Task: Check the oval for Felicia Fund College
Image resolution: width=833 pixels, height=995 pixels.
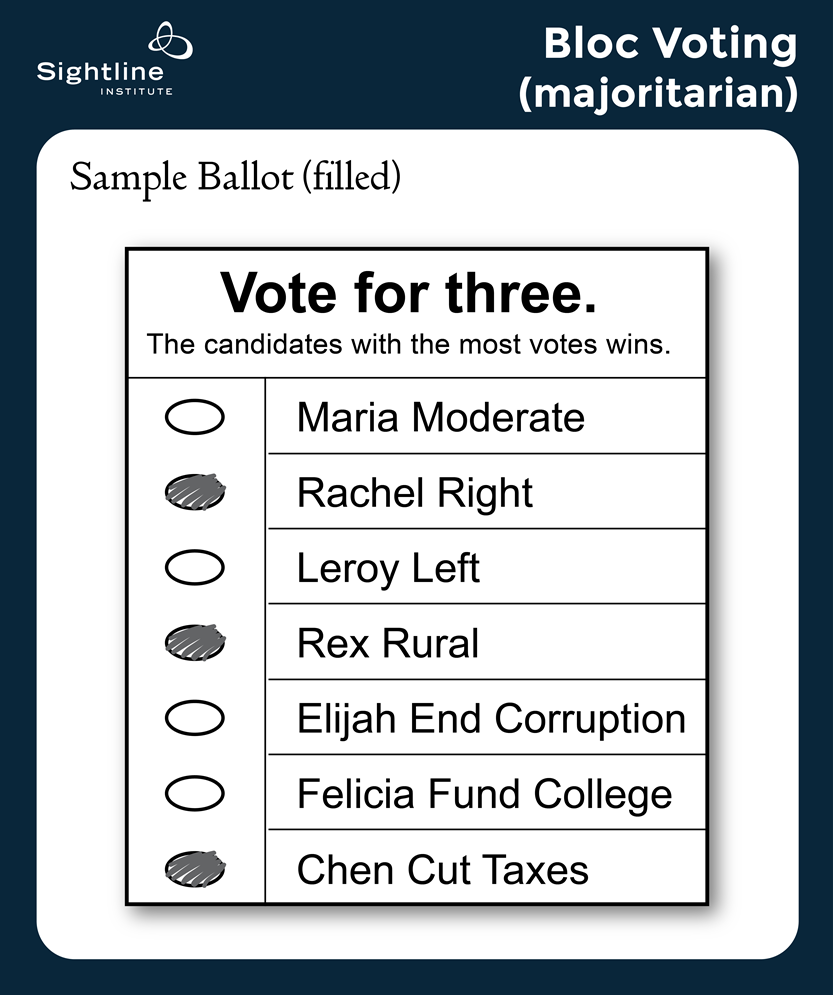Action: coord(195,794)
